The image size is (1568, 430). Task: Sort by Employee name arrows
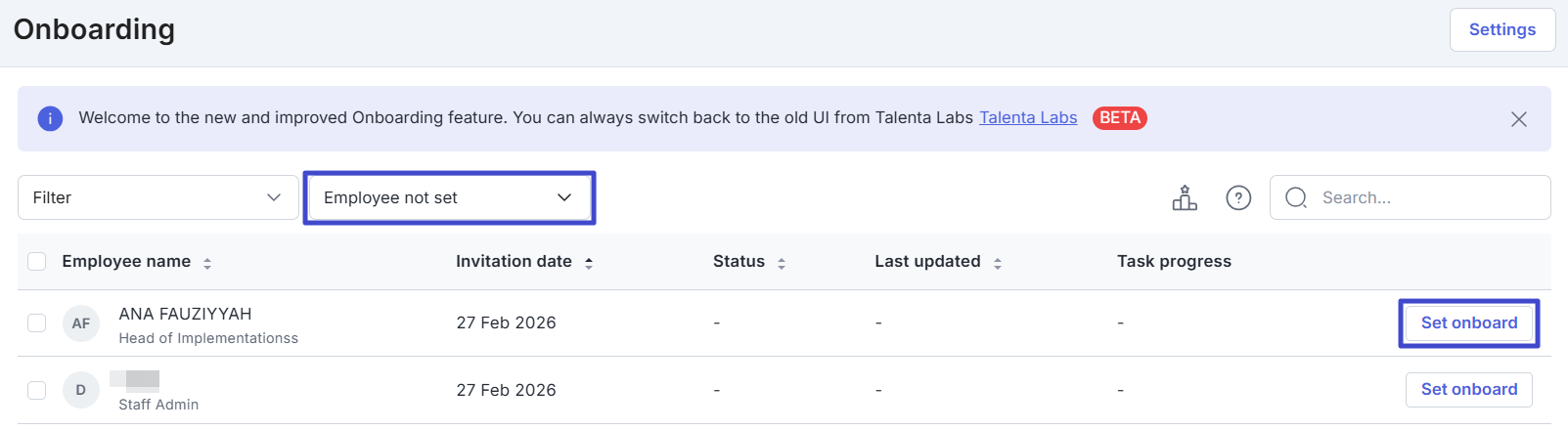pos(207,263)
